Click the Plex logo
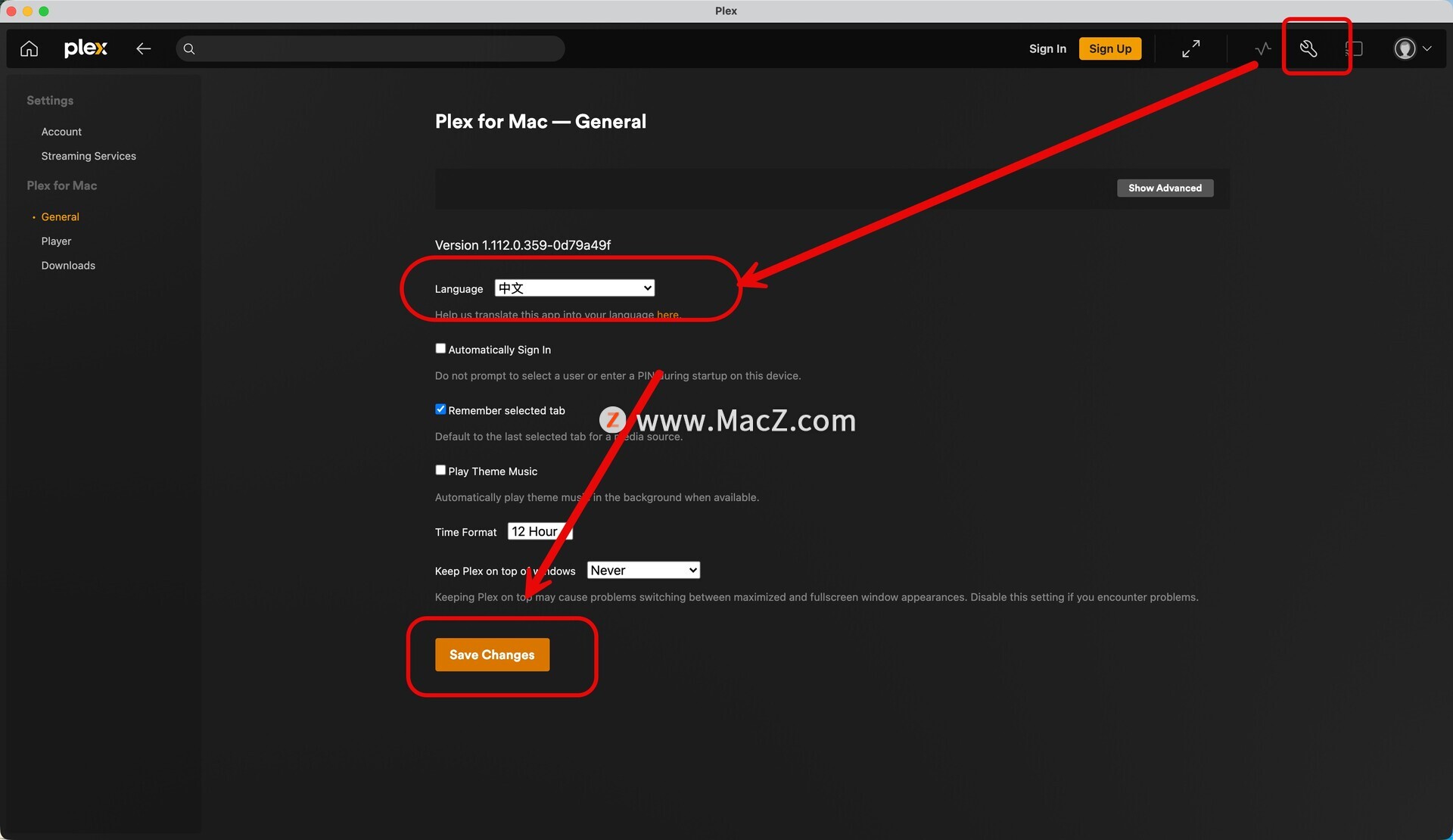The width and height of the screenshot is (1453, 840). 86,48
